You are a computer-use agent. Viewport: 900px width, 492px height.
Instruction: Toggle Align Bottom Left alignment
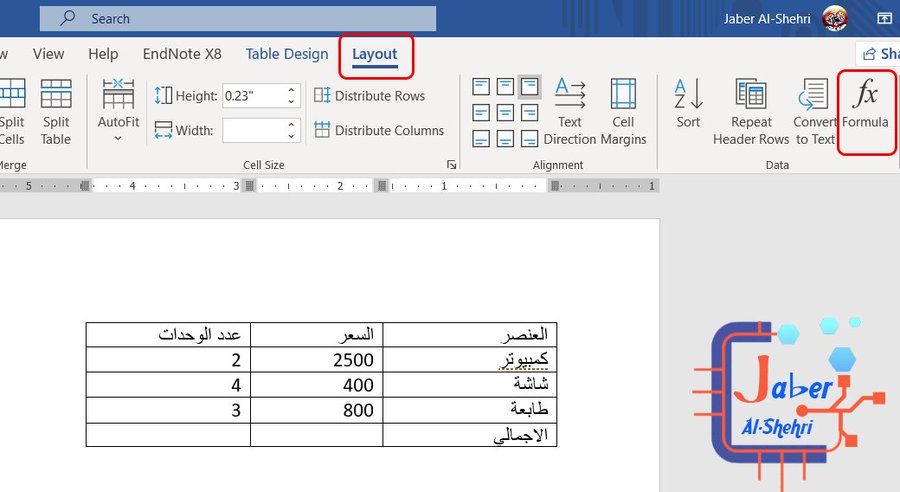click(481, 138)
